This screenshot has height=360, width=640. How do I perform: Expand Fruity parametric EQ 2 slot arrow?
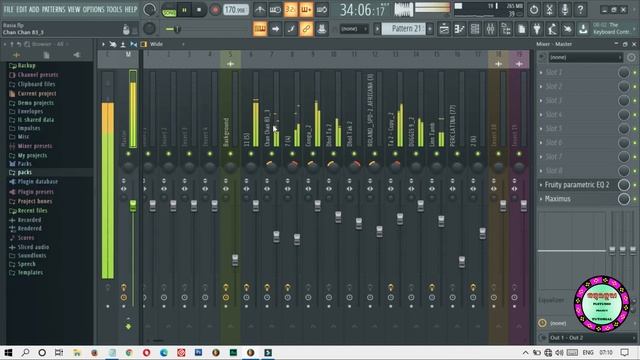click(x=541, y=185)
